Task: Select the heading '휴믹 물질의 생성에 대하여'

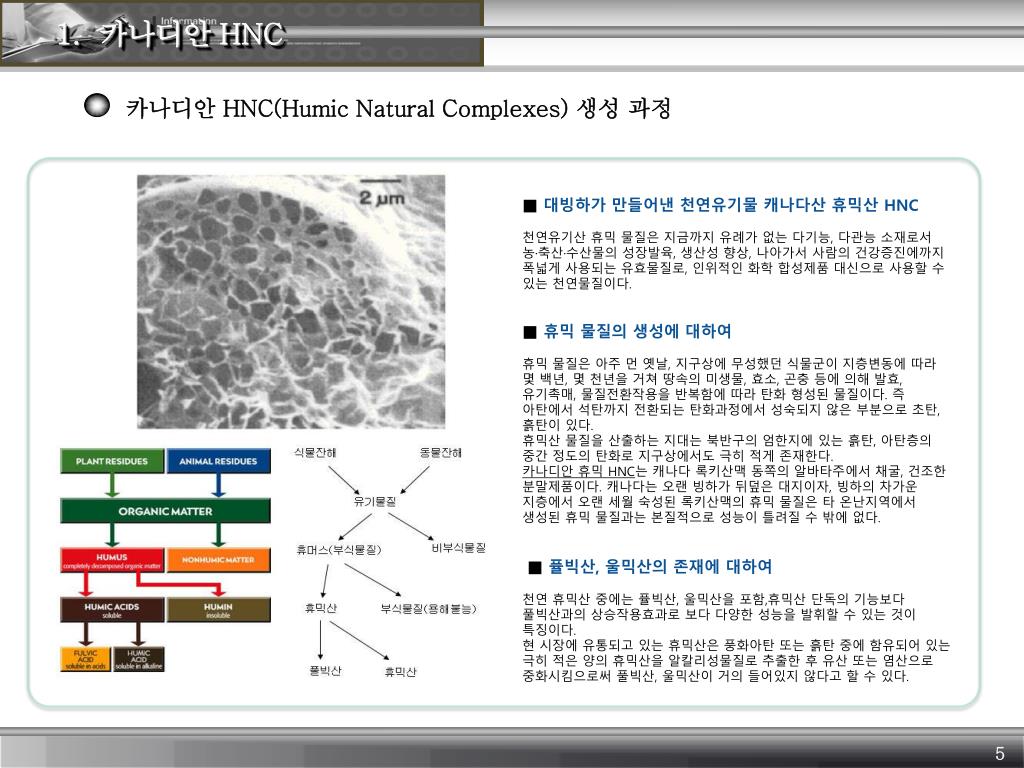Action: (x=637, y=331)
